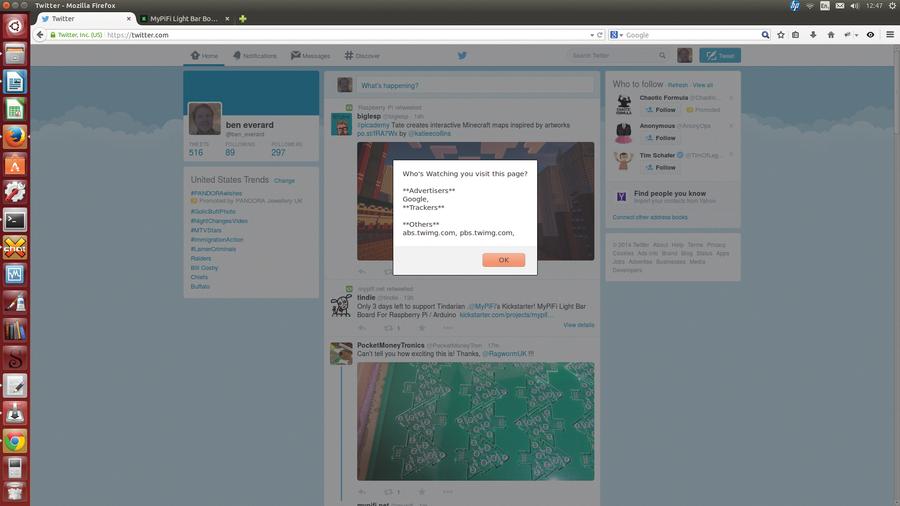Viewport: 900px width, 506px height.
Task: Launch Terminal from the dock
Action: point(15,220)
